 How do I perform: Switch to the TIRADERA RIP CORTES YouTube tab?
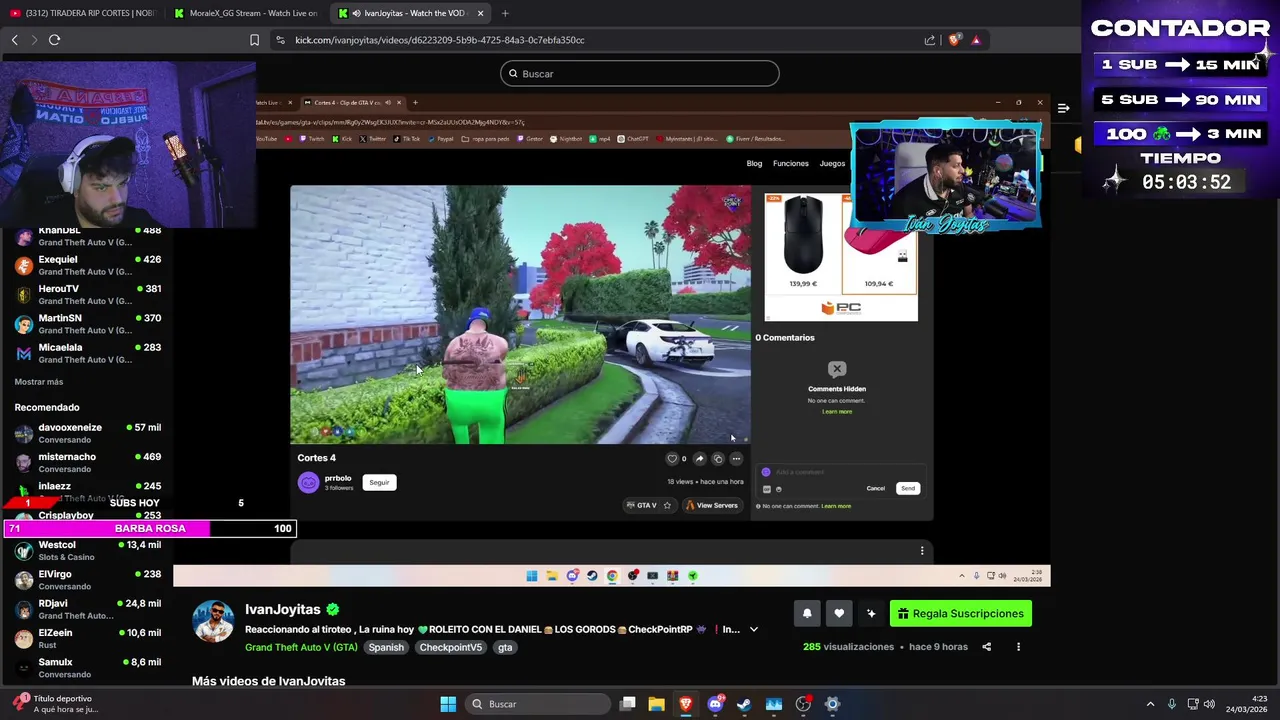pyautogui.click(x=82, y=13)
